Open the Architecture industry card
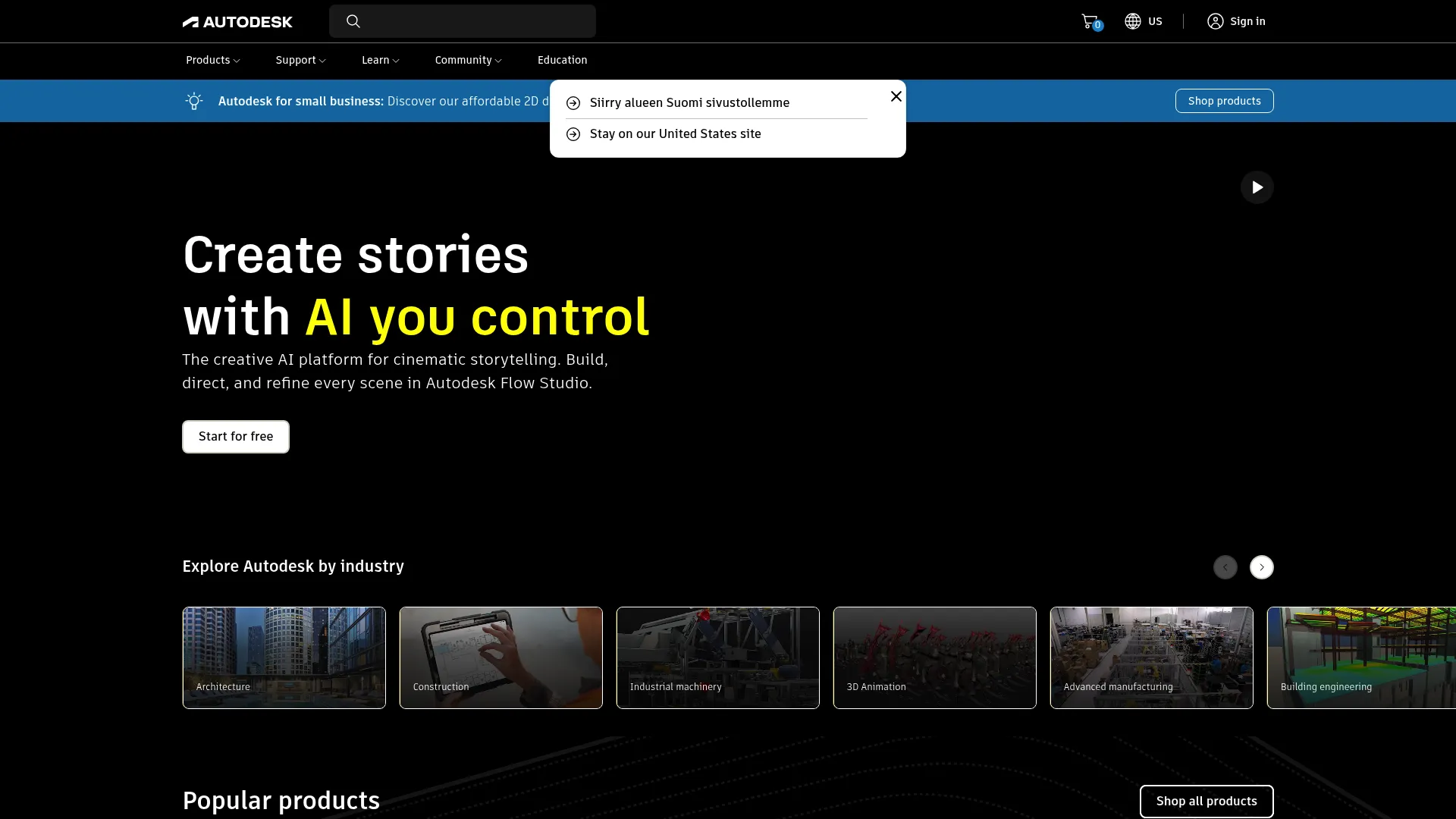The height and width of the screenshot is (819, 1456). pyautogui.click(x=284, y=657)
